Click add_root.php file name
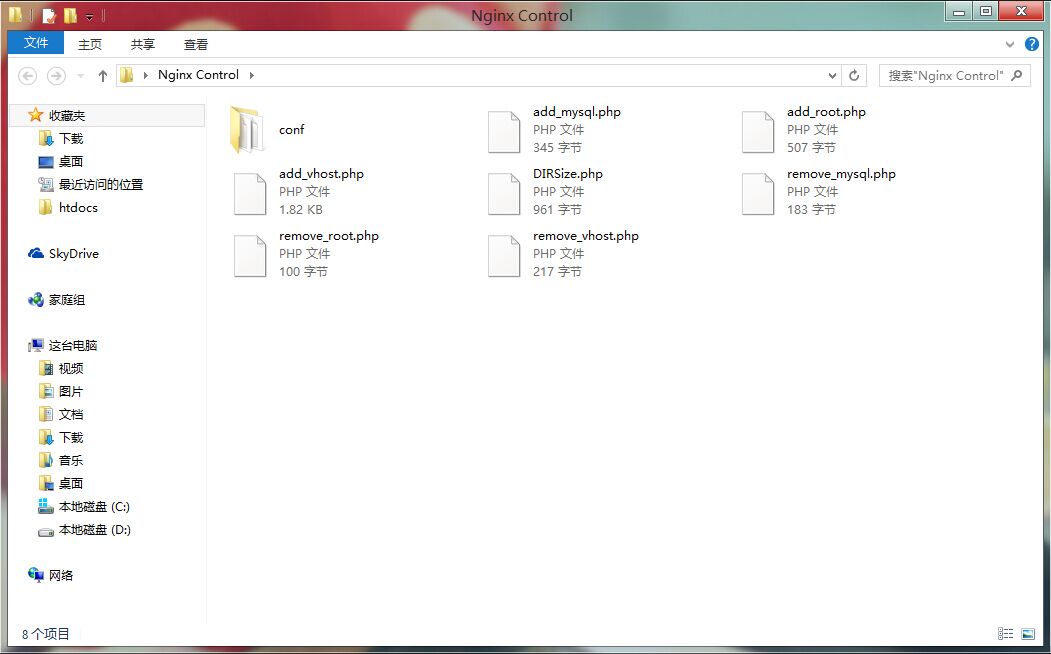Screen dimensions: 1051x654 coord(826,112)
